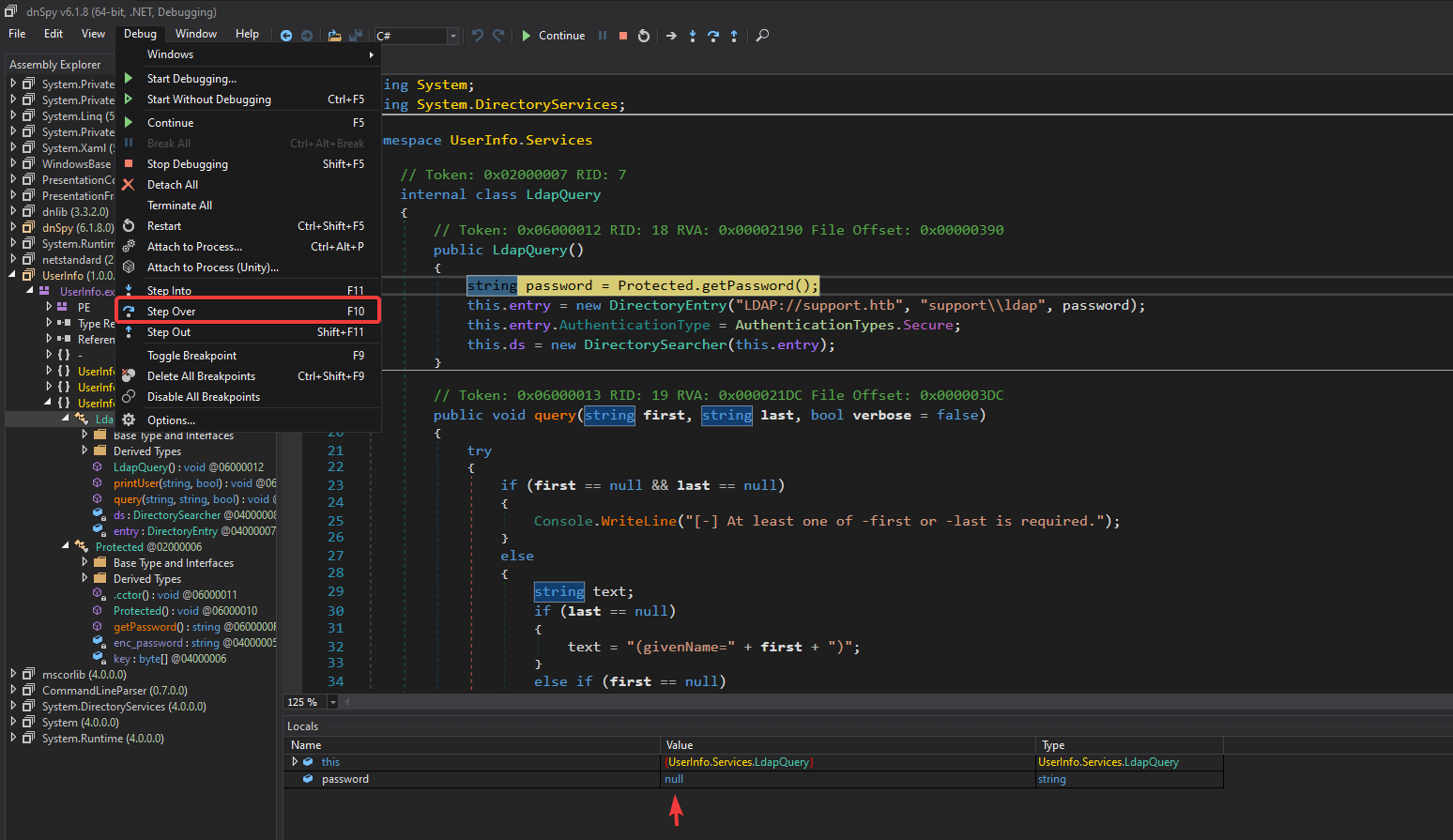Screen dimensions: 1453x840
Task: Open the Window menu
Action: click(195, 34)
